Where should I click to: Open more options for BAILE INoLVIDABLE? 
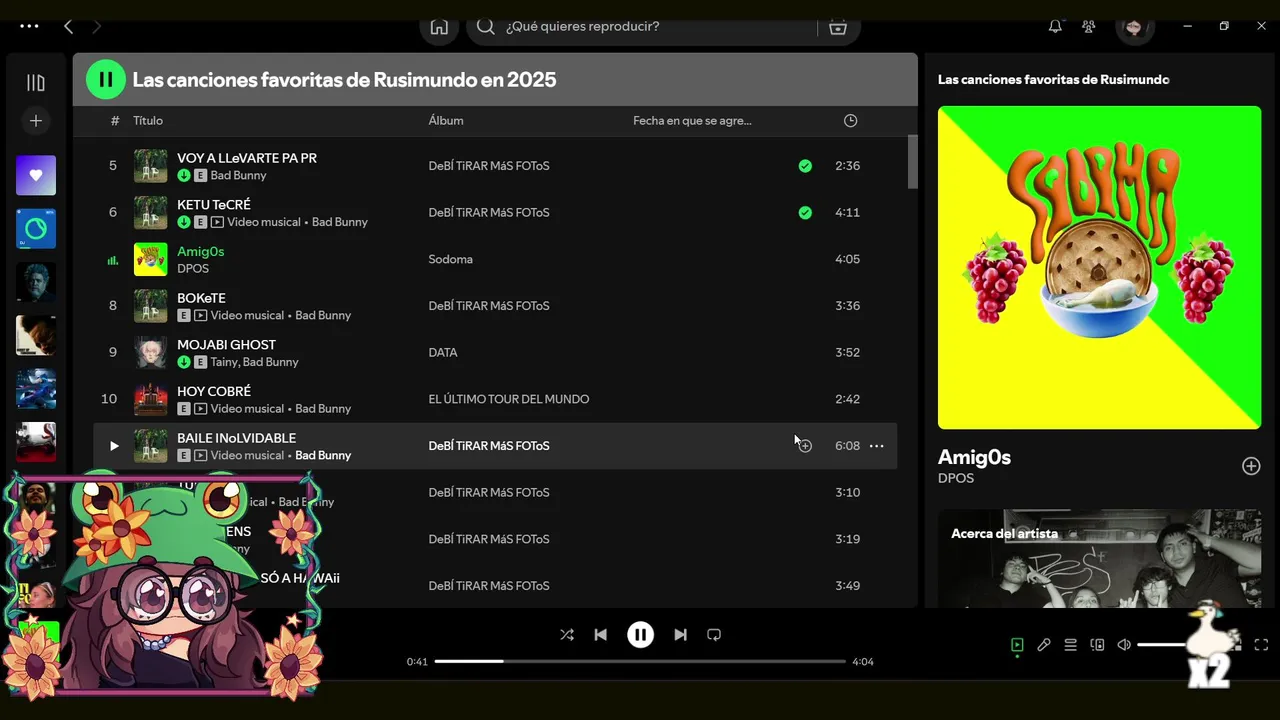[877, 446]
